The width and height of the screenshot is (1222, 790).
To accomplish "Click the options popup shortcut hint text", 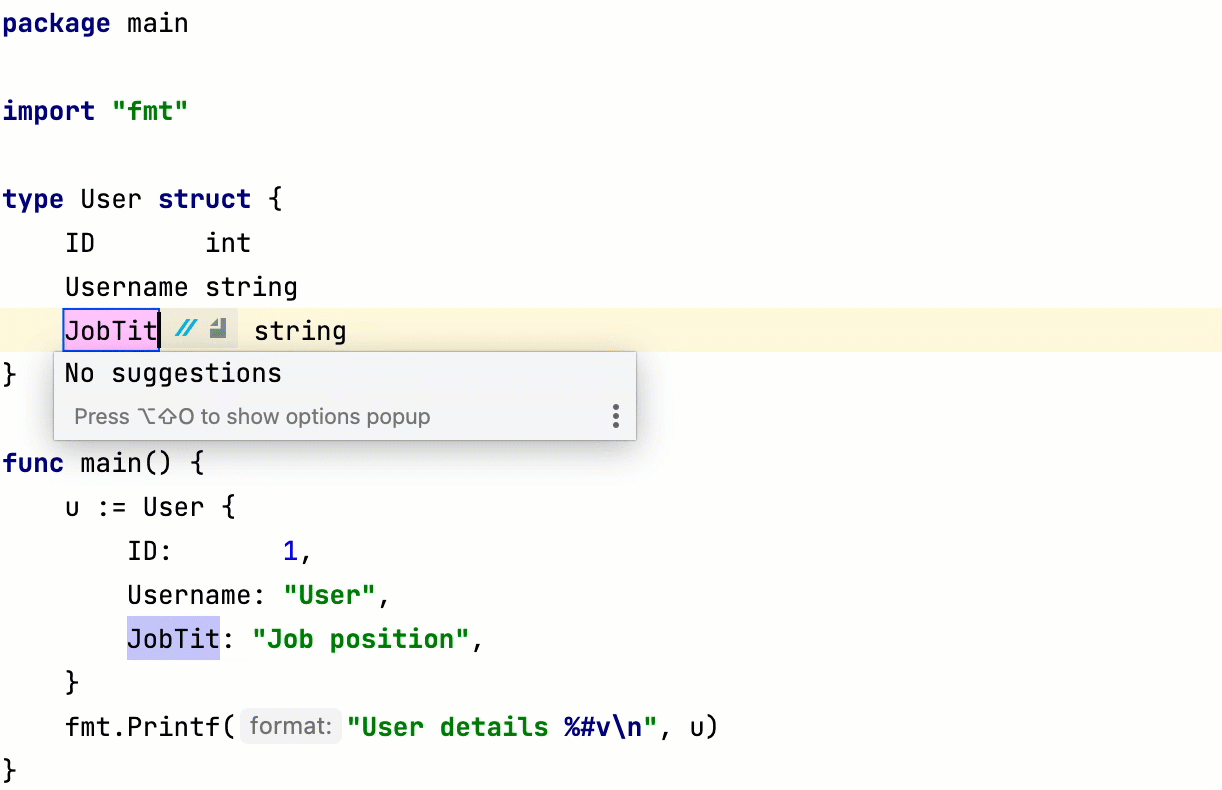I will click(x=252, y=416).
